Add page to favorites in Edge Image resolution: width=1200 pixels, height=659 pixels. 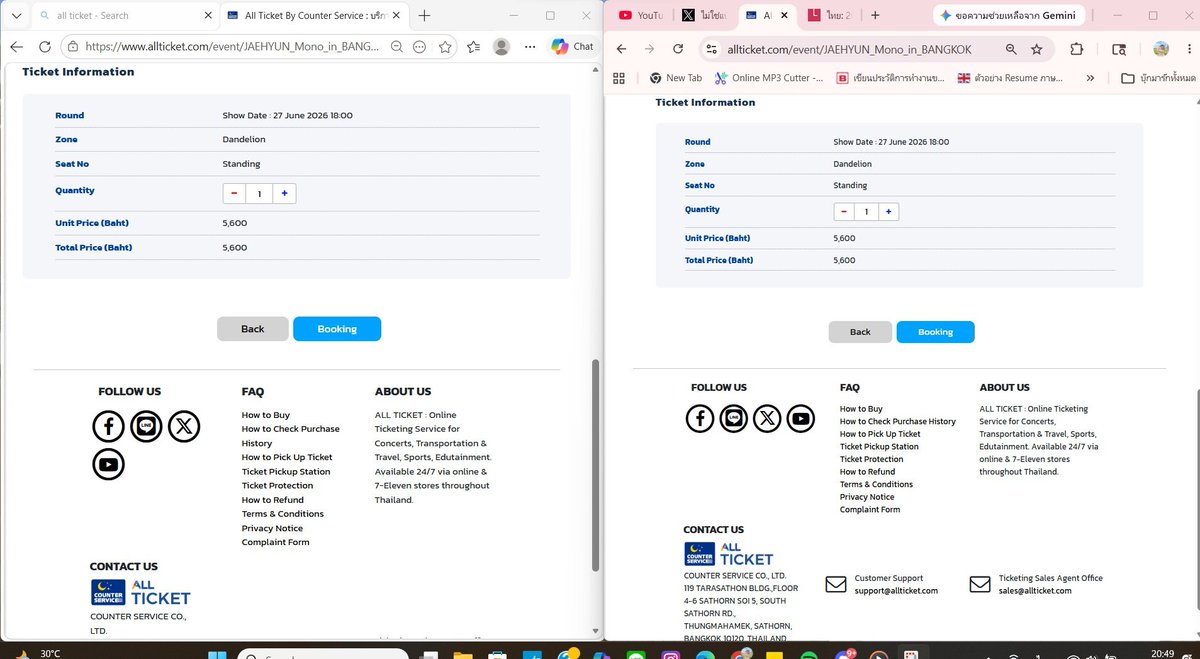click(x=445, y=47)
